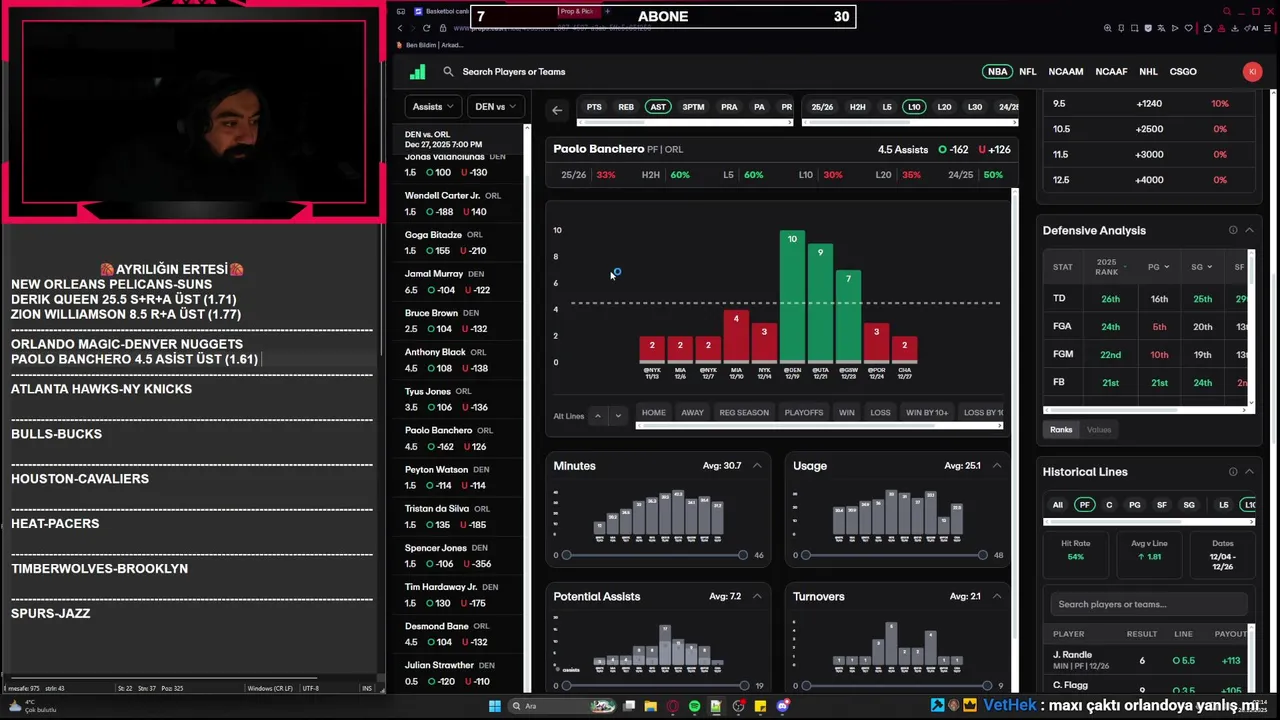Select the PTS stat filter
Image resolution: width=1280 pixels, height=720 pixels.
click(594, 107)
